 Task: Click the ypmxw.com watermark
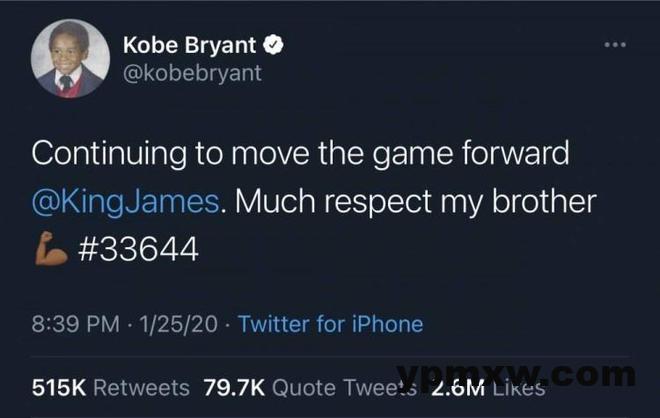point(516,373)
